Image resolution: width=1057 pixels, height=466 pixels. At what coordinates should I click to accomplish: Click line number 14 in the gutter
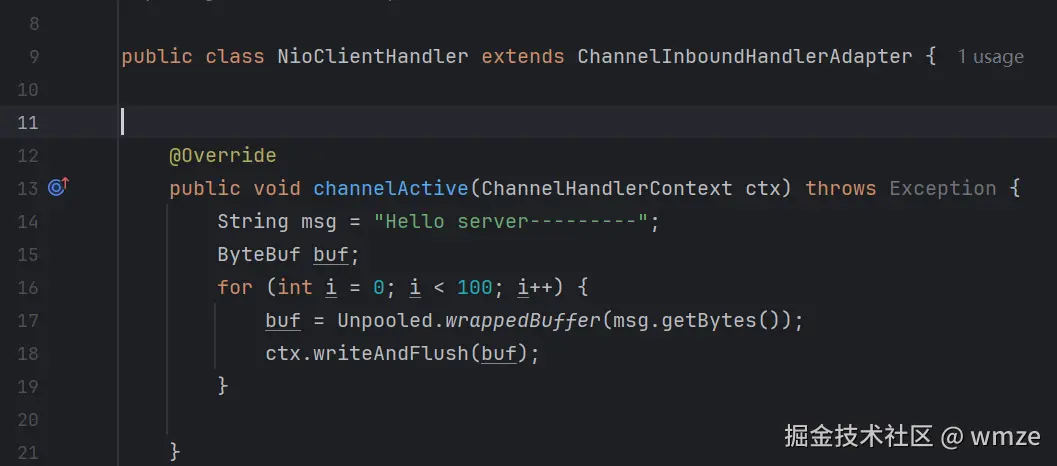(x=27, y=221)
